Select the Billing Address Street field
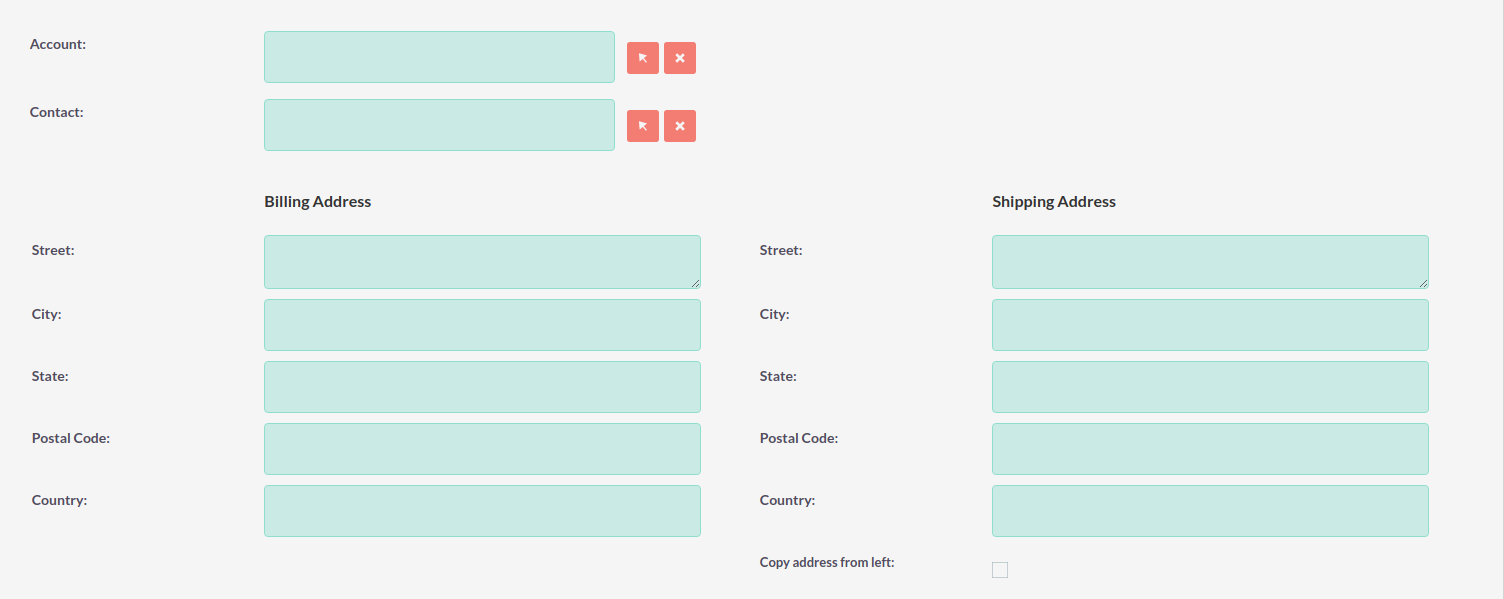This screenshot has width=1504, height=599. [x=482, y=261]
